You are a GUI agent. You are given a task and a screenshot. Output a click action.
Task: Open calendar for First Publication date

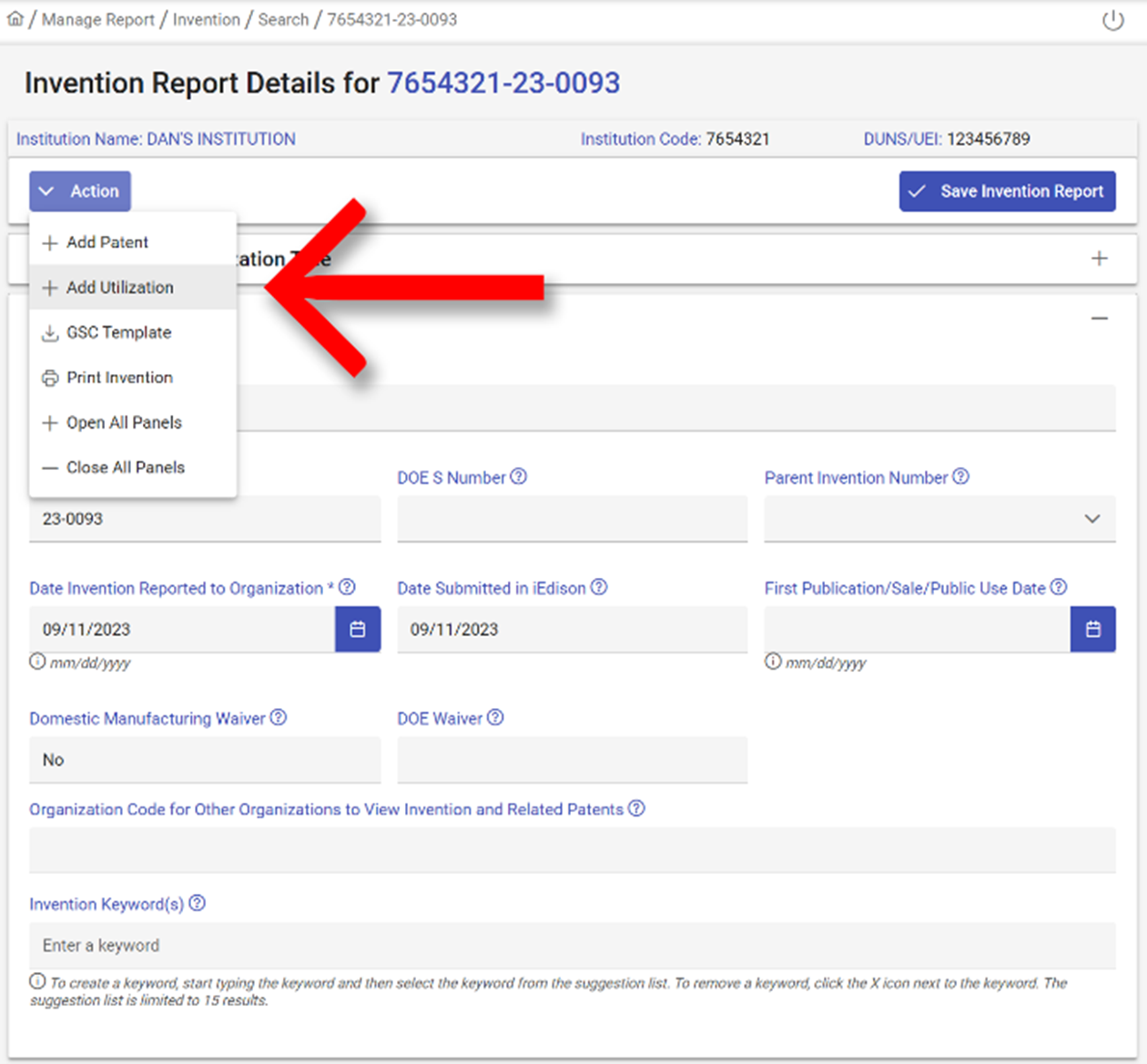coord(1092,629)
